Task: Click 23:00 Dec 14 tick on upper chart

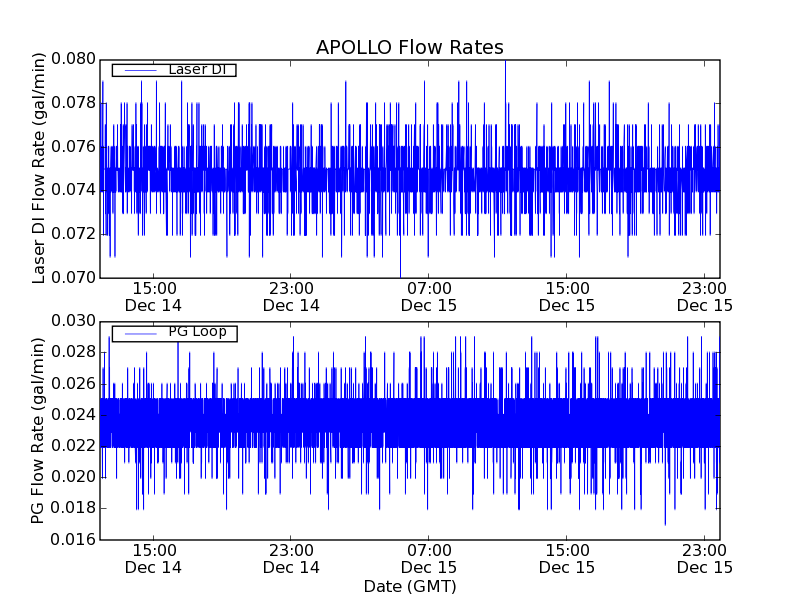Action: click(291, 296)
